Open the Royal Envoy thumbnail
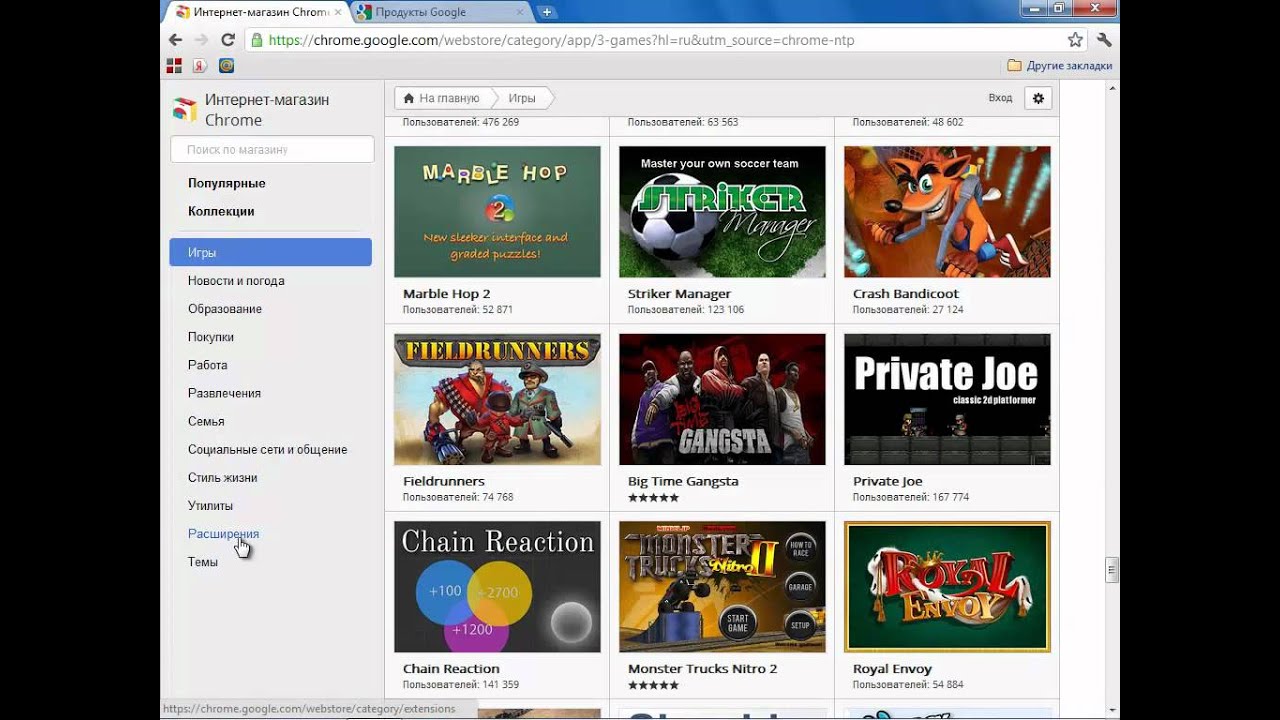 click(x=947, y=587)
